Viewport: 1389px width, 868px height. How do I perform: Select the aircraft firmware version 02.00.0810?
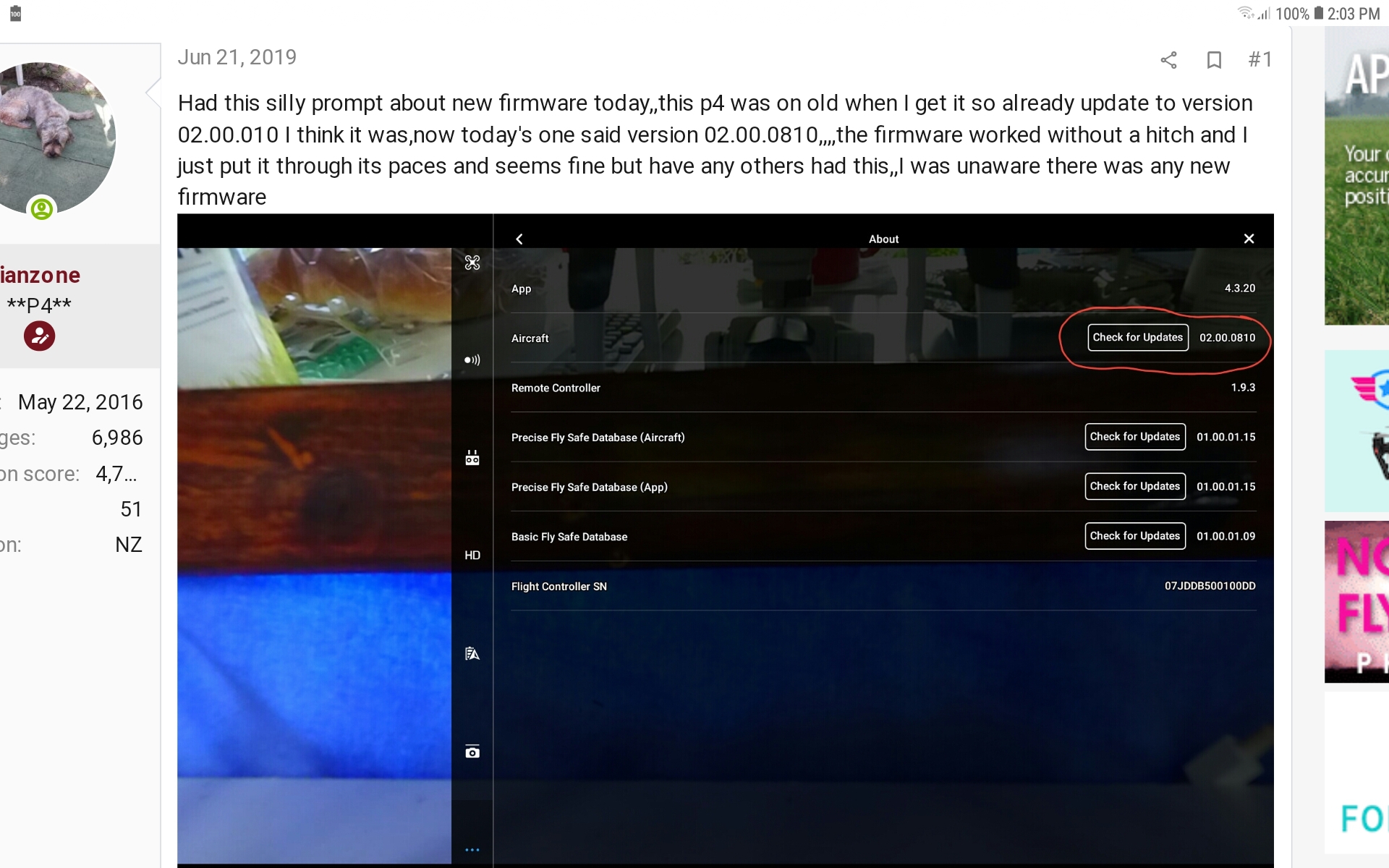click(x=1228, y=338)
